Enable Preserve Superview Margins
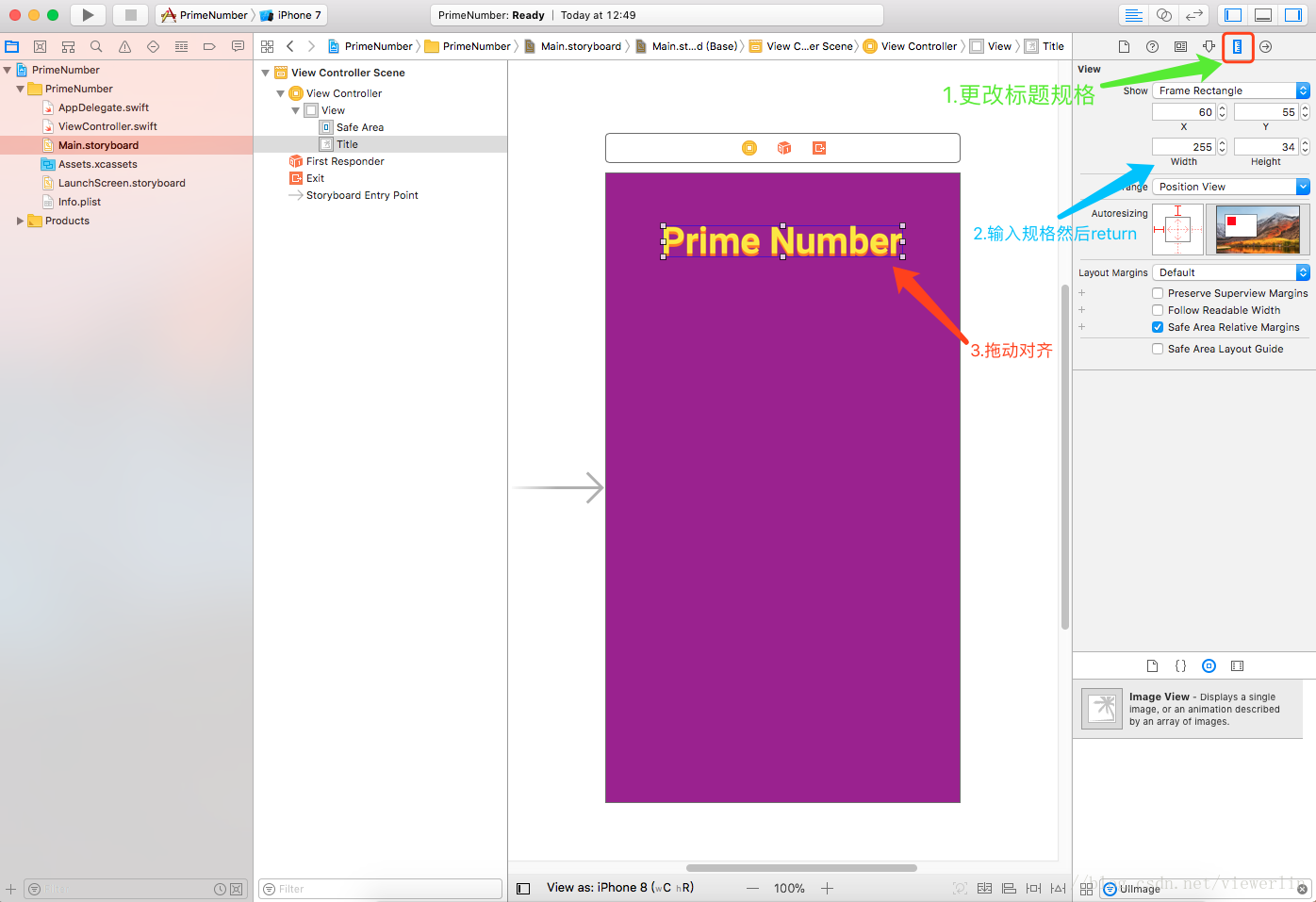The height and width of the screenshot is (902, 1316). (x=1158, y=293)
